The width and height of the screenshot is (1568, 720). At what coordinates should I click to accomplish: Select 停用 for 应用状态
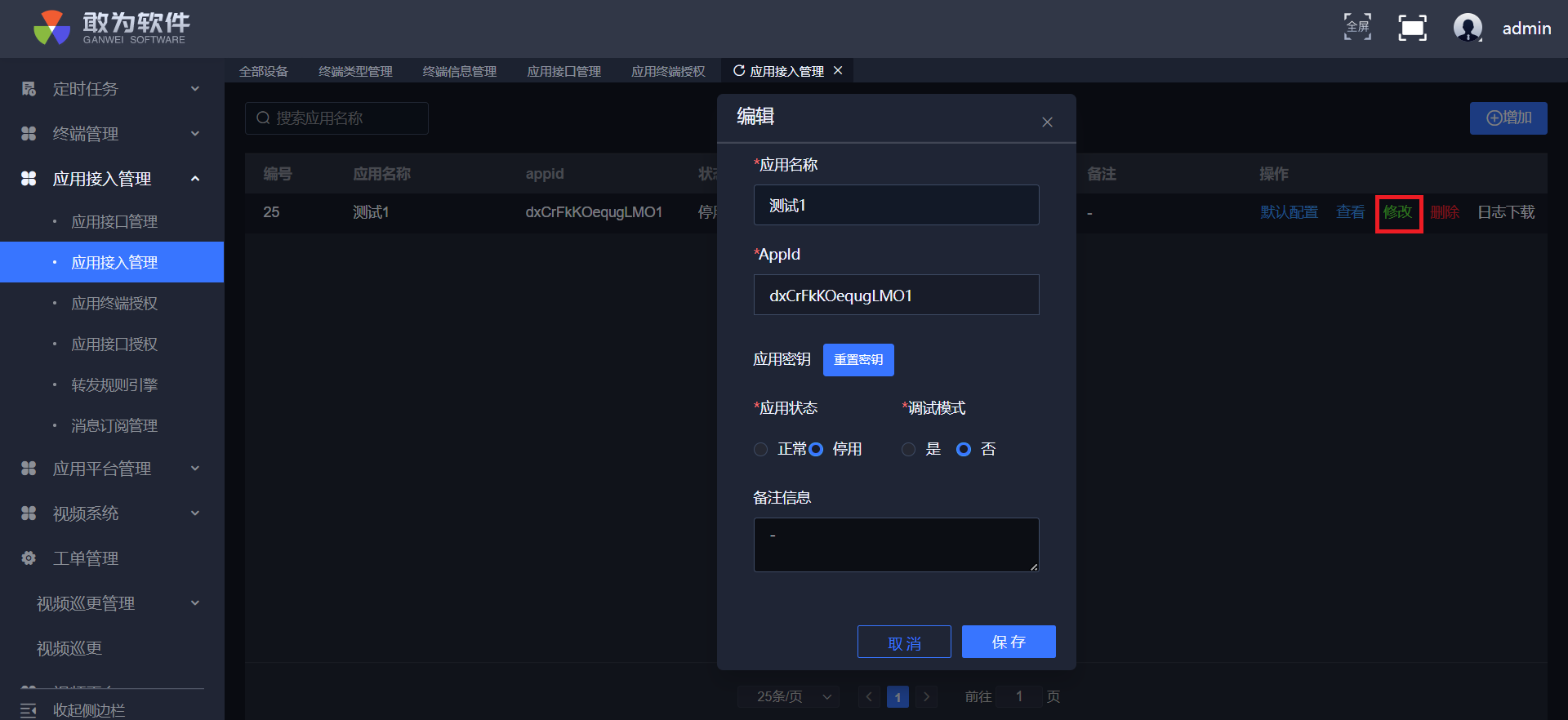pyautogui.click(x=816, y=449)
